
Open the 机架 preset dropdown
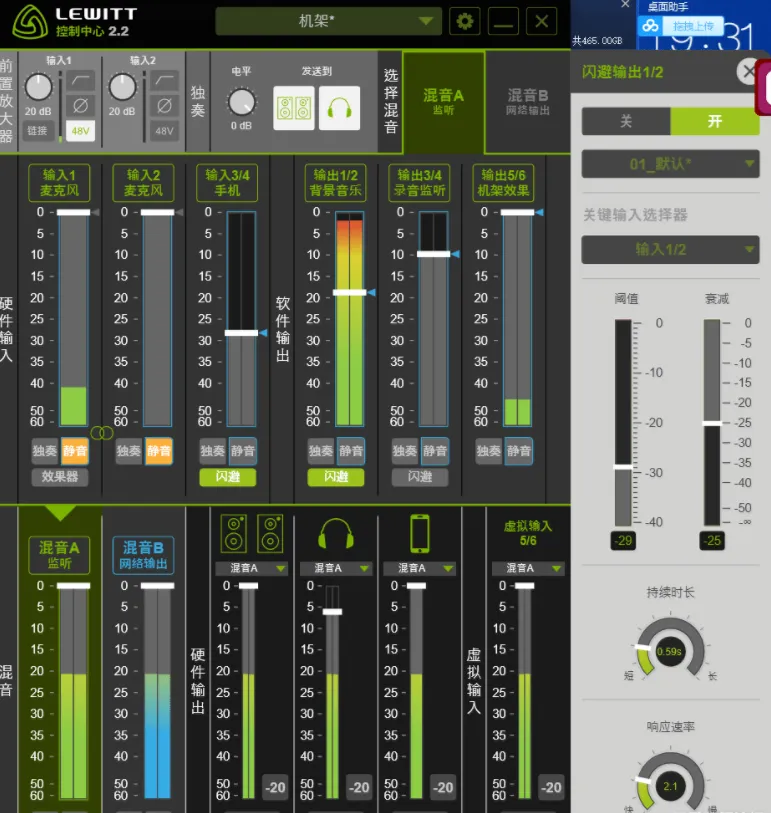click(x=328, y=21)
